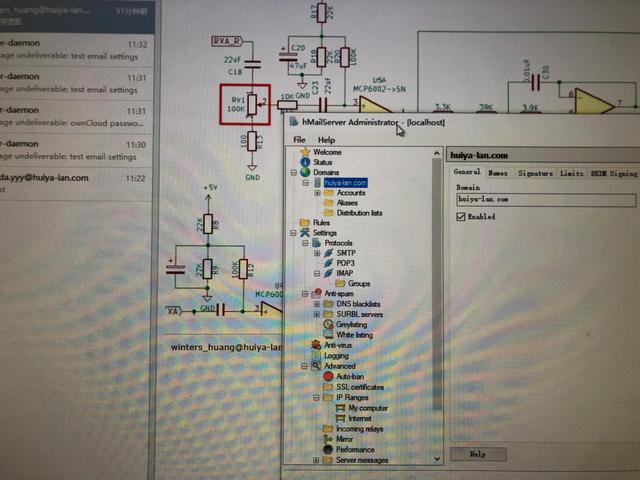Click the DNS blacklists folder icon
Image resolution: width=640 pixels, height=480 pixels.
pyautogui.click(x=329, y=304)
